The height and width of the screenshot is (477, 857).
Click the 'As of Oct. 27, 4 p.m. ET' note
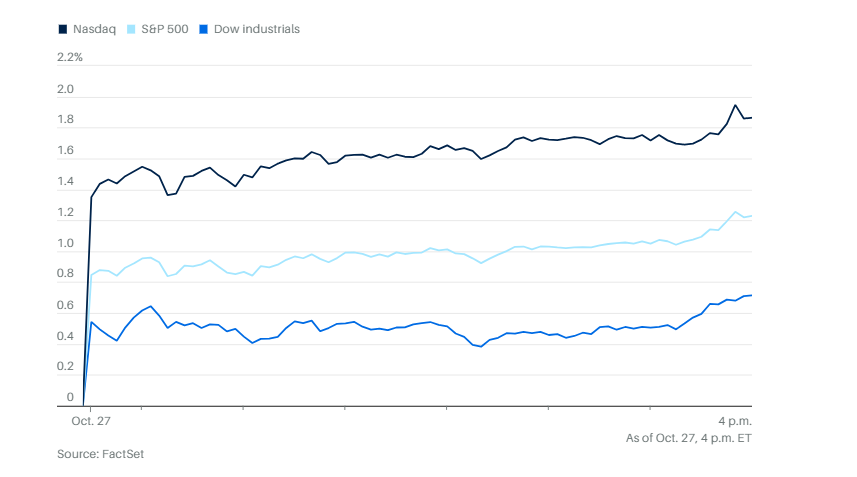point(688,438)
